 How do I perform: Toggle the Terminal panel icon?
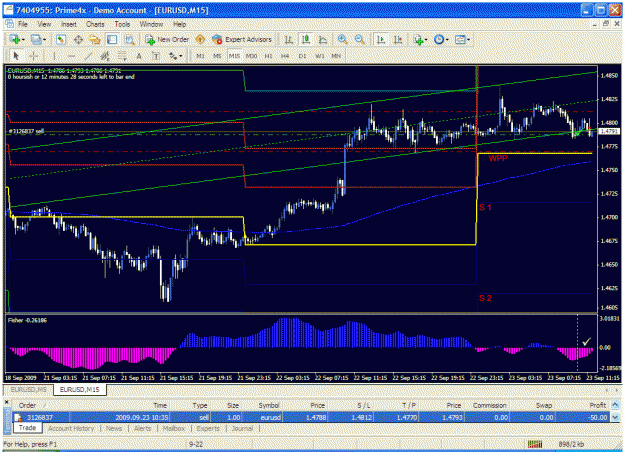pos(112,39)
